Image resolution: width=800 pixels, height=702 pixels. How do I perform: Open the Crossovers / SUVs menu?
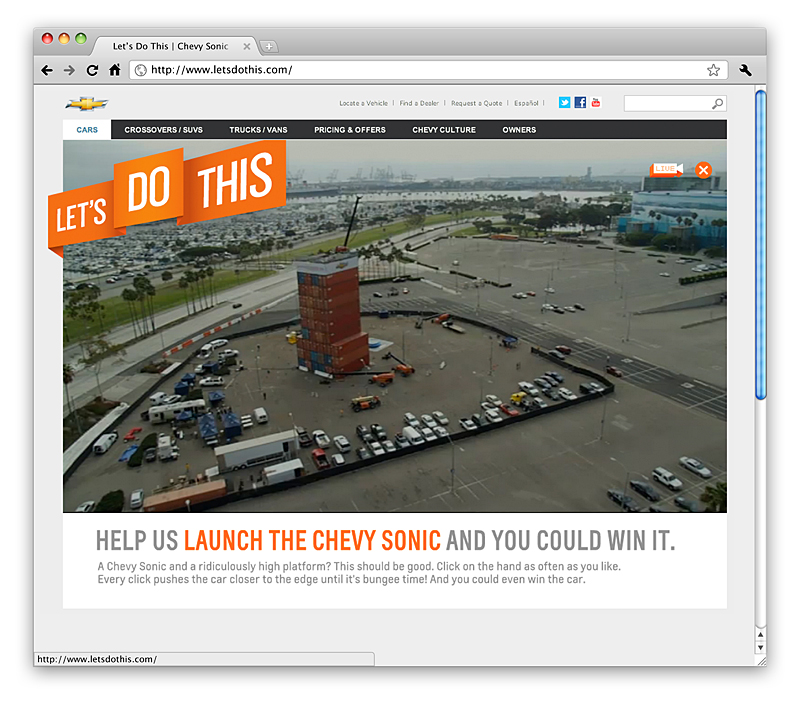coord(163,130)
